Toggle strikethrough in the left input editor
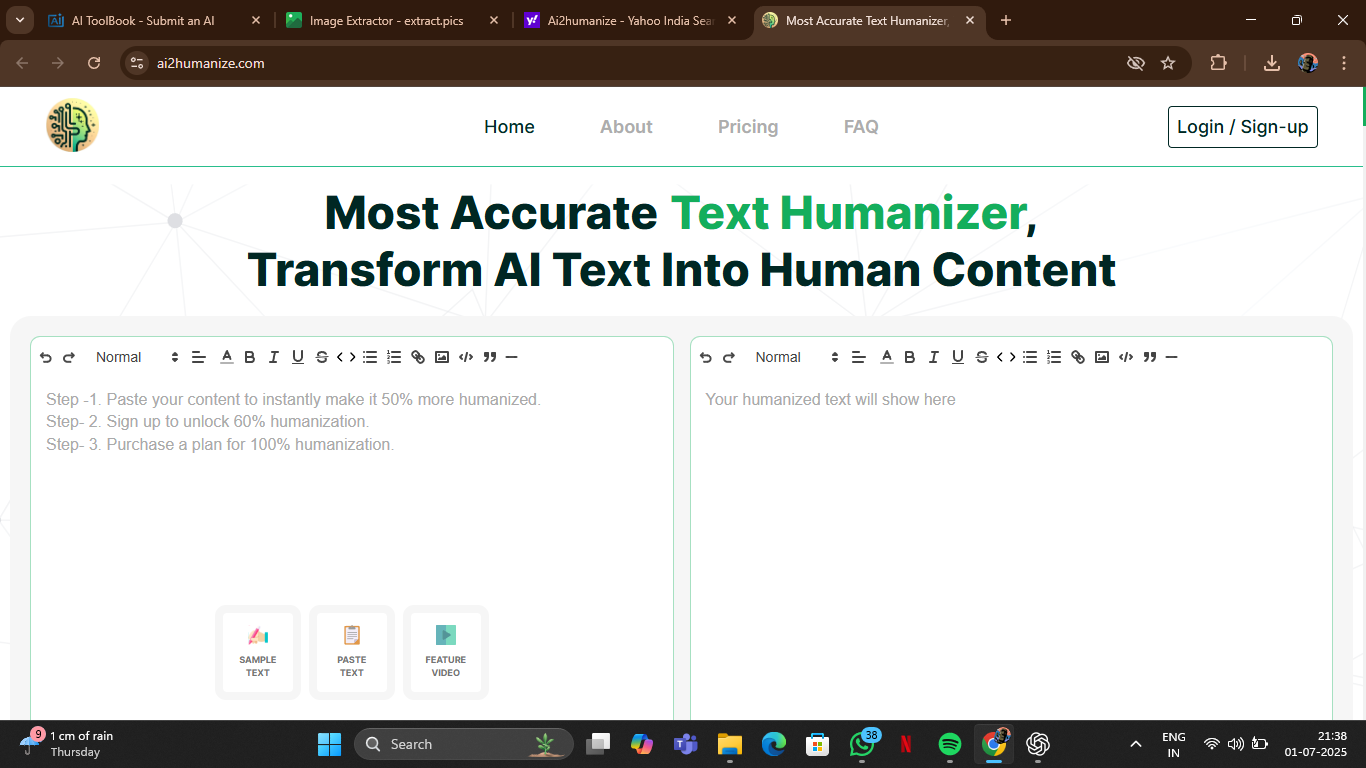This screenshot has width=1366, height=768. tap(322, 357)
